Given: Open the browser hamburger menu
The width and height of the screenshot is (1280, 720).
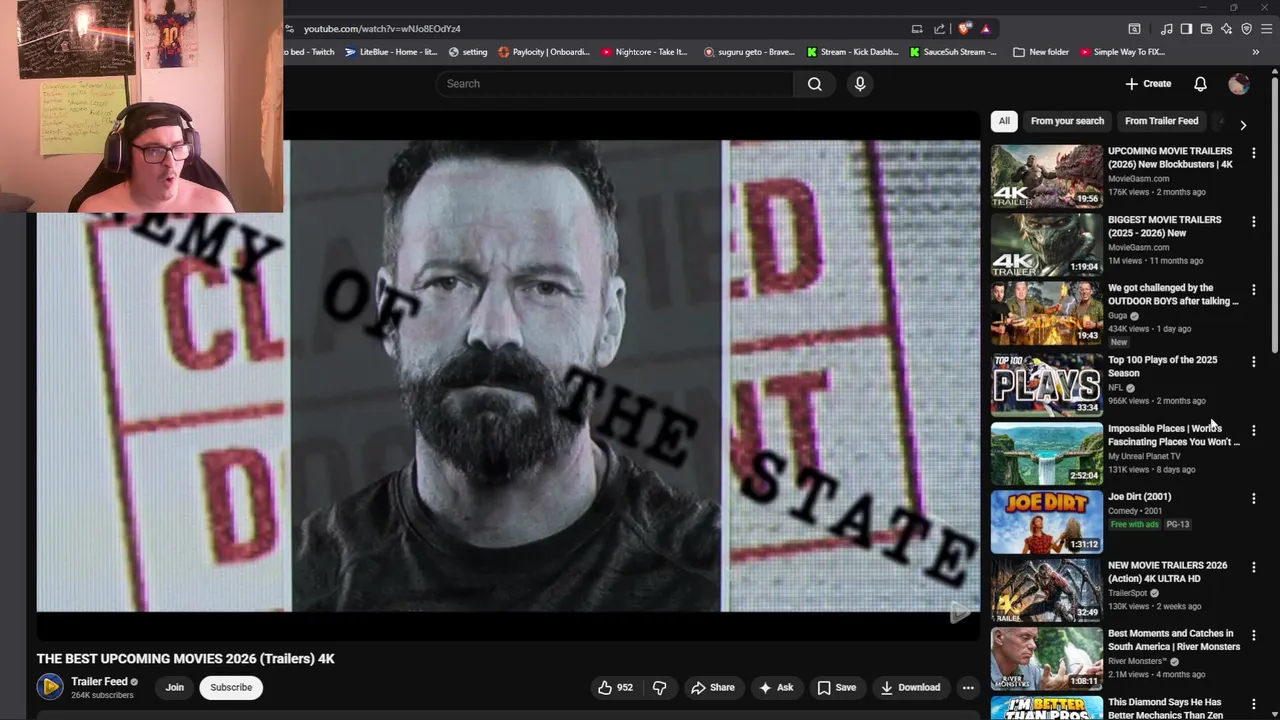Looking at the screenshot, I should click(1267, 29).
